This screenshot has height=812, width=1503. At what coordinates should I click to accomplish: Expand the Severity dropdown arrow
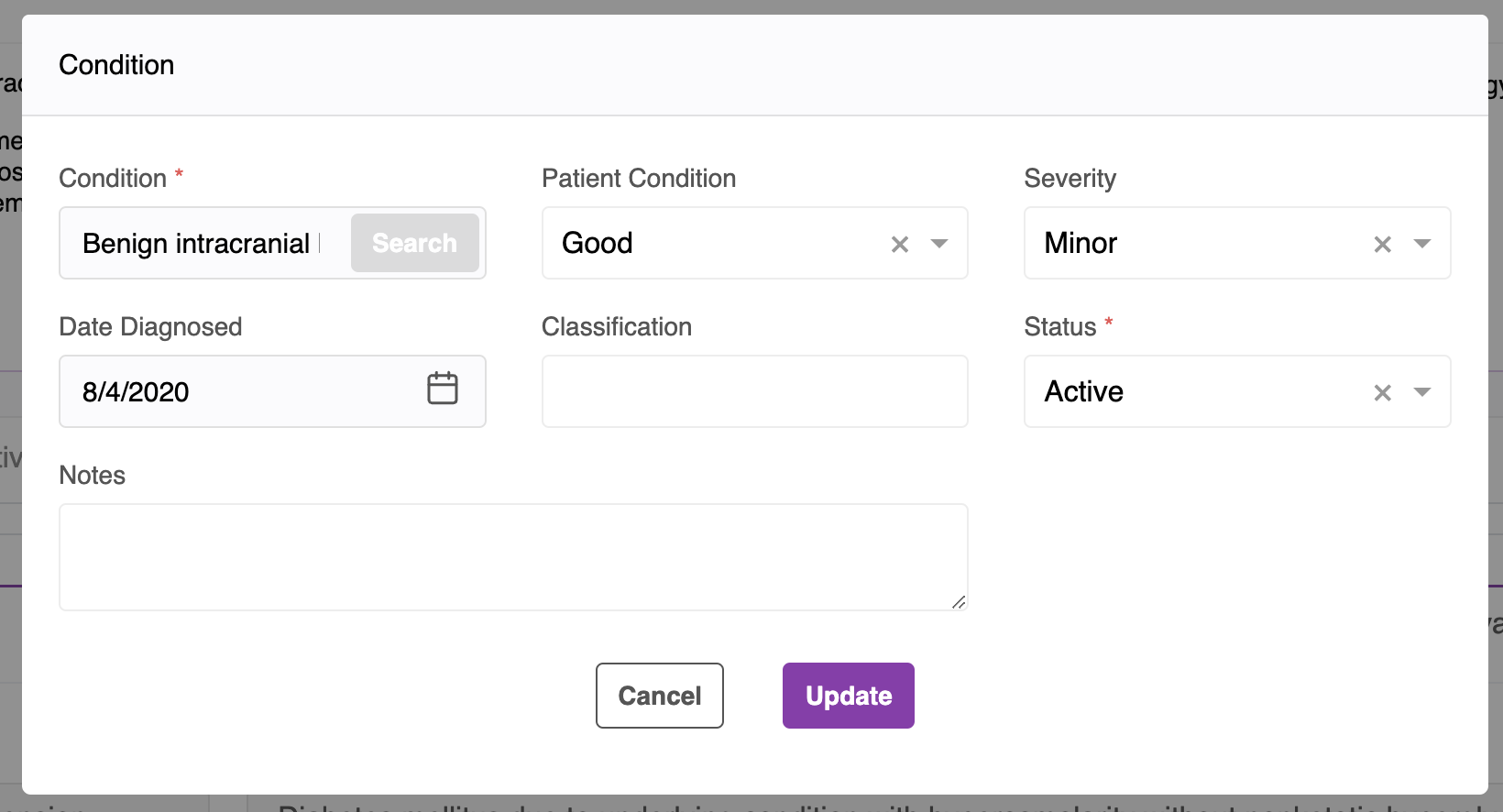pos(1421,244)
